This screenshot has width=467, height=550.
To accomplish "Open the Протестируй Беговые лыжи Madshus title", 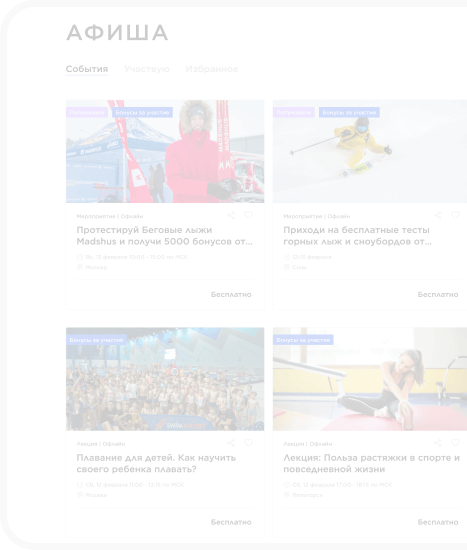I will (x=165, y=236).
